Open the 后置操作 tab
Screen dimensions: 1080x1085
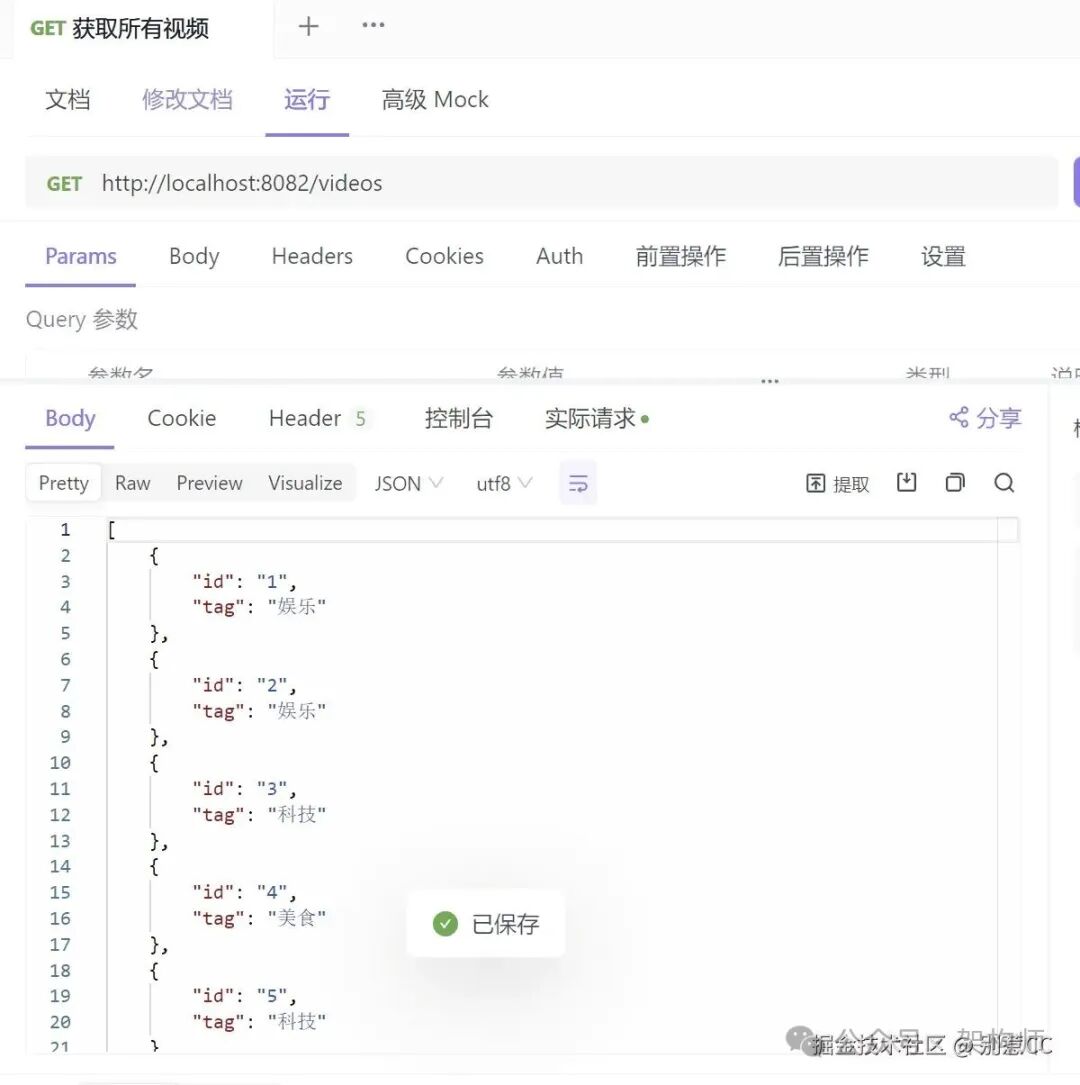(x=823, y=256)
